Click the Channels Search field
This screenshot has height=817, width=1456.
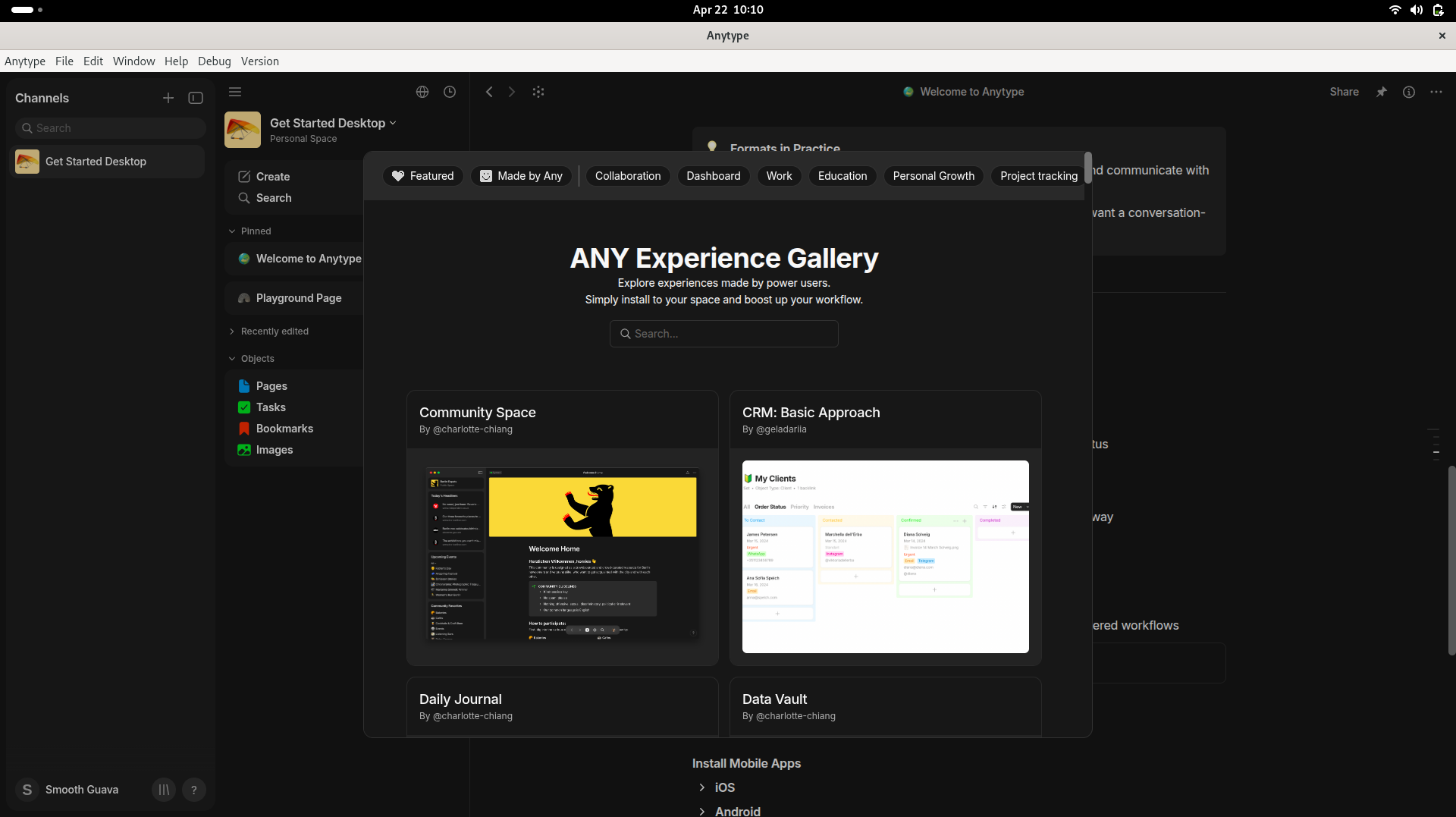(x=110, y=128)
